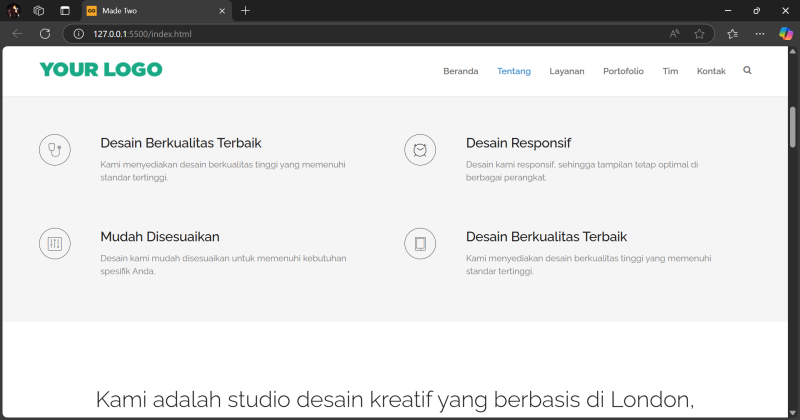Click the stethoscope feature icon
800x420 pixels.
[54, 150]
